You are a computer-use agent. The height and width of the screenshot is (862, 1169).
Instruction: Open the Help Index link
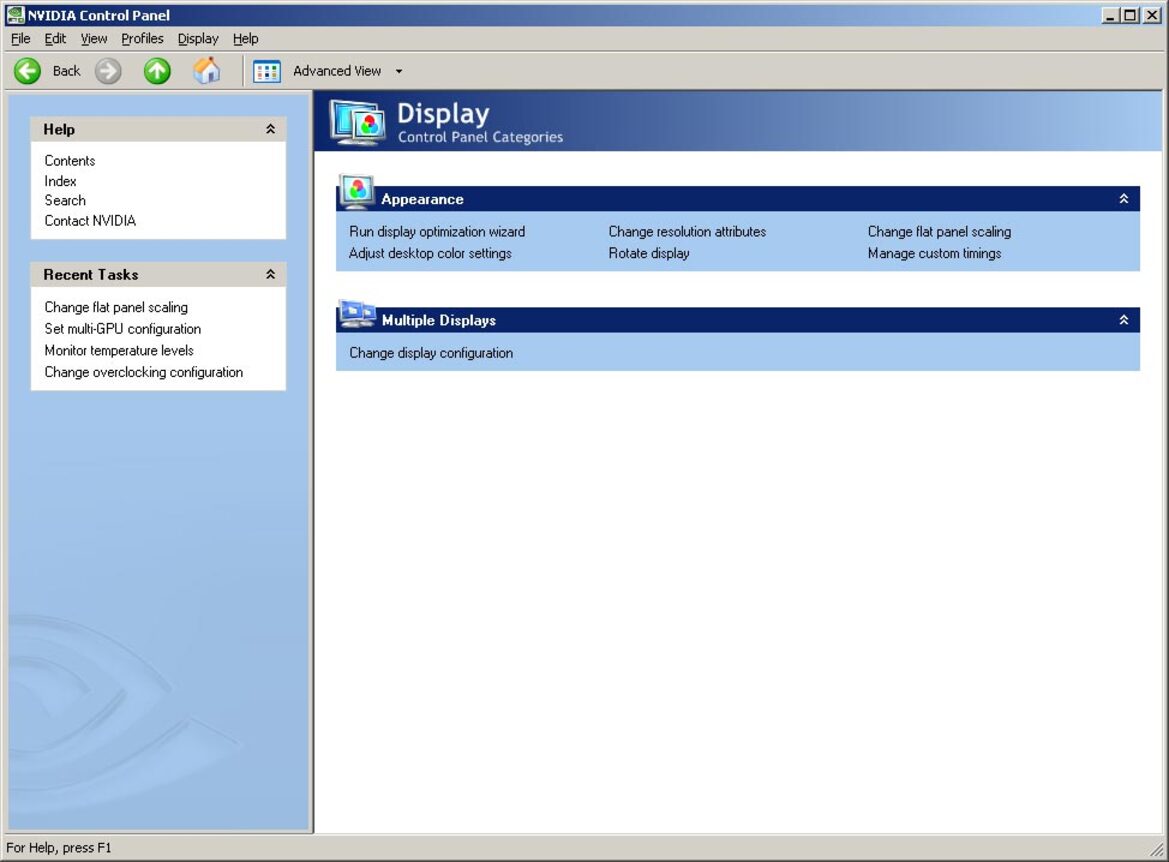(60, 180)
